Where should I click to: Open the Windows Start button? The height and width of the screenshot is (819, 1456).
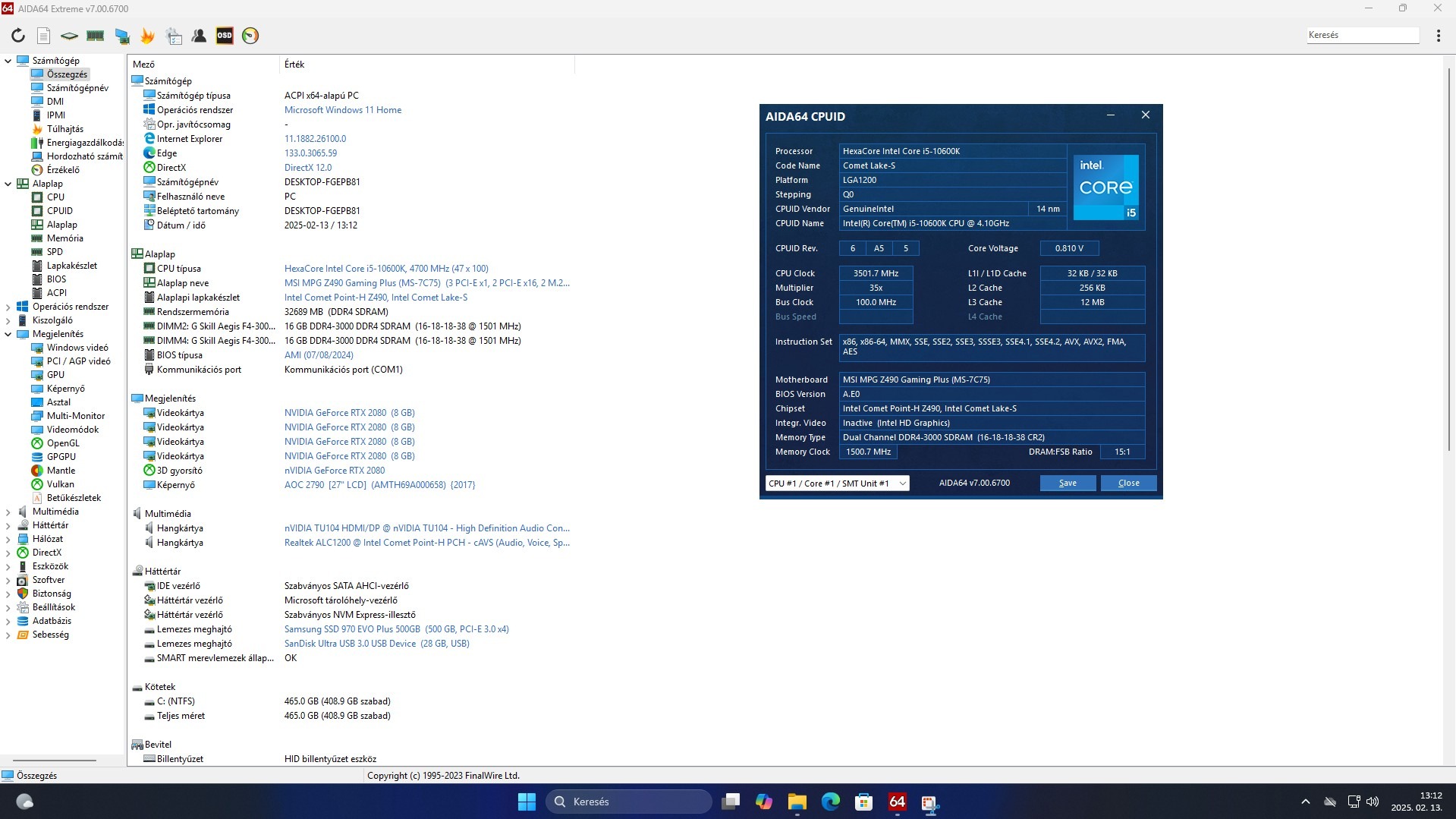tap(527, 802)
